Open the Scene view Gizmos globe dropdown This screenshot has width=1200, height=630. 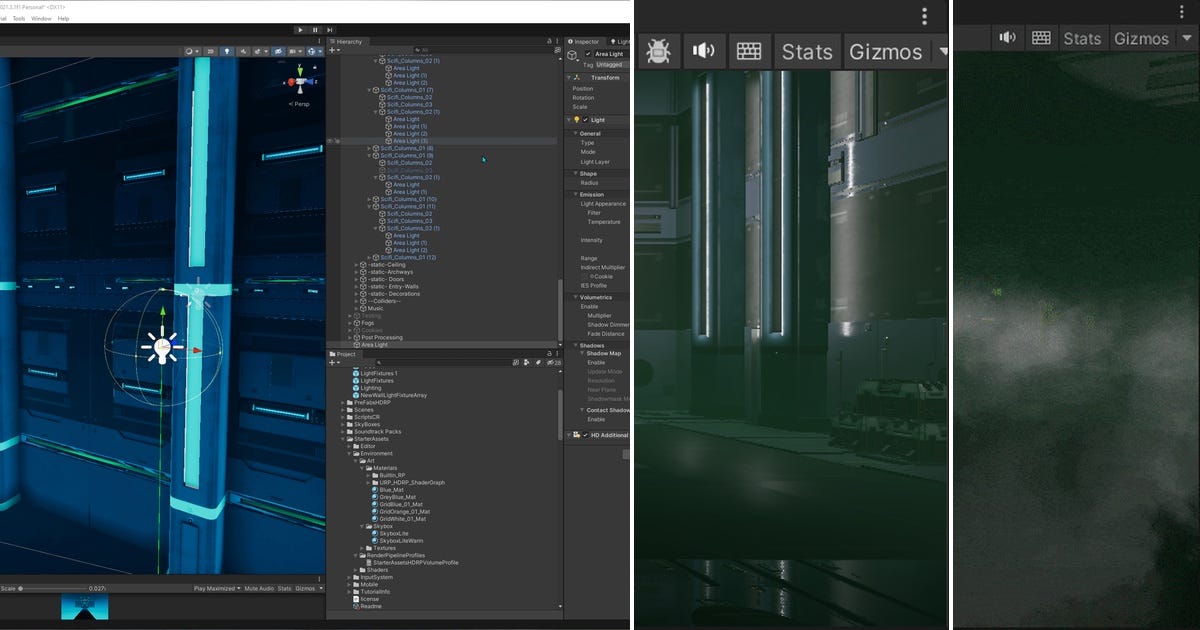pyautogui.click(x=315, y=51)
